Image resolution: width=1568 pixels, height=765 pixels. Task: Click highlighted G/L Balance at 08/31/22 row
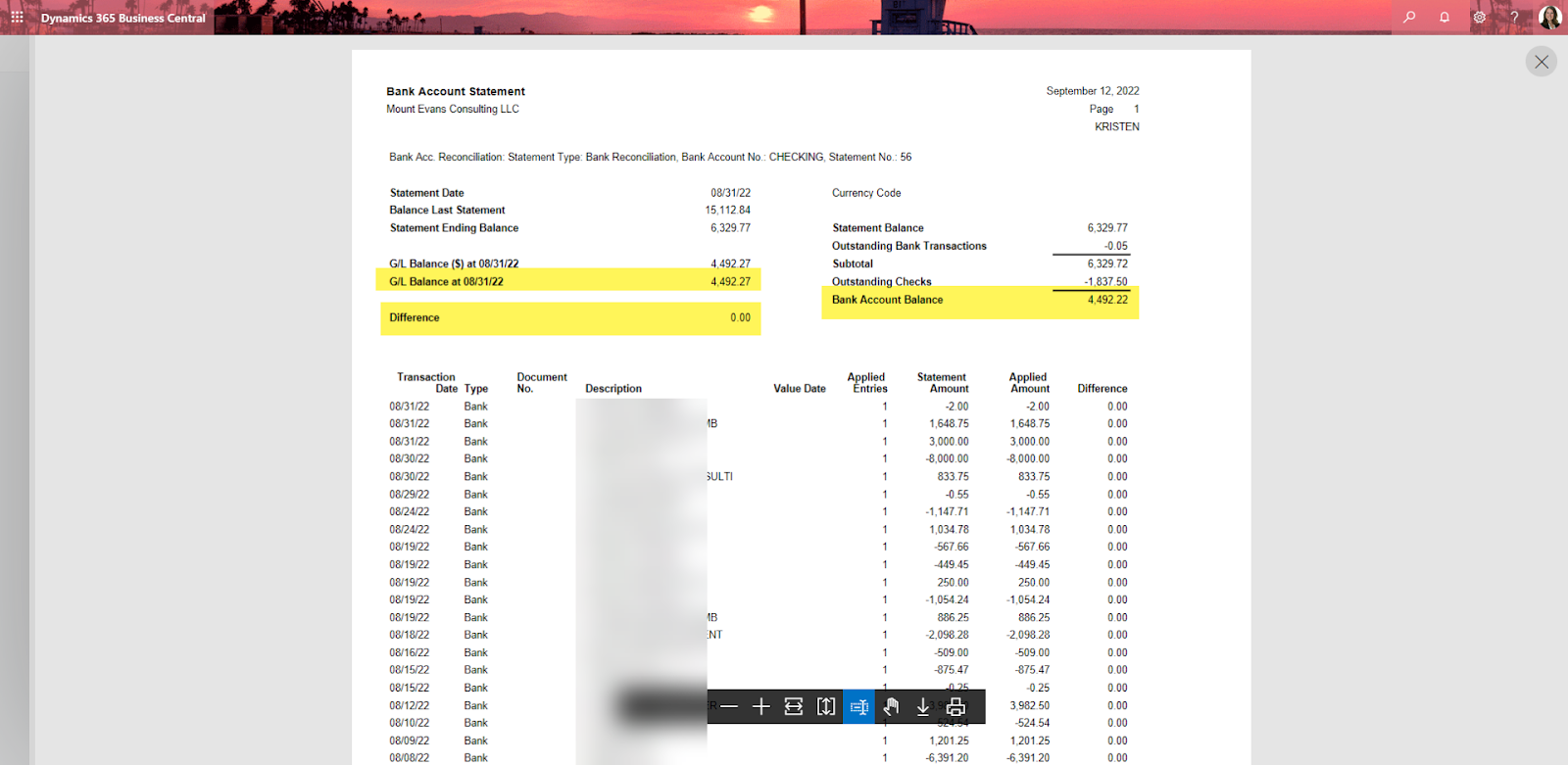[568, 281]
